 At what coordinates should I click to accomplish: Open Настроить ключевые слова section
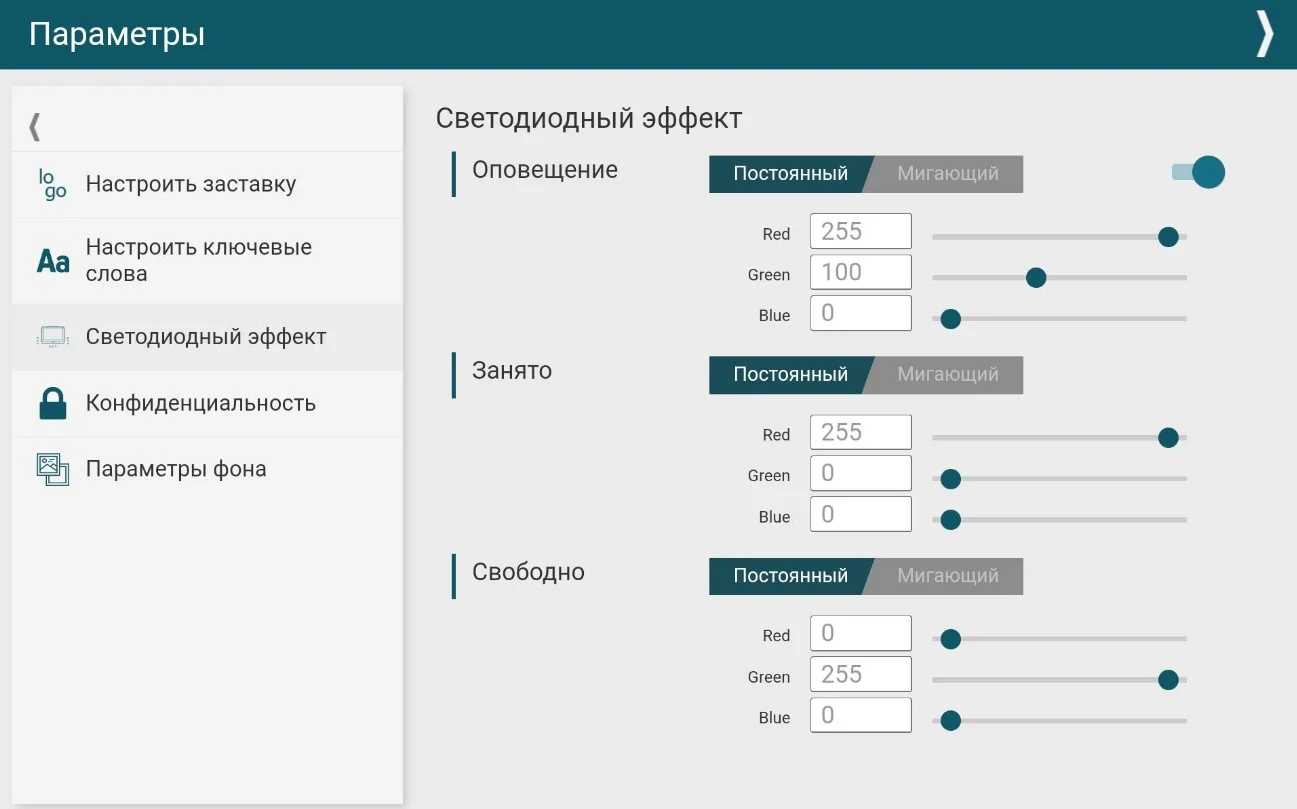pos(198,261)
